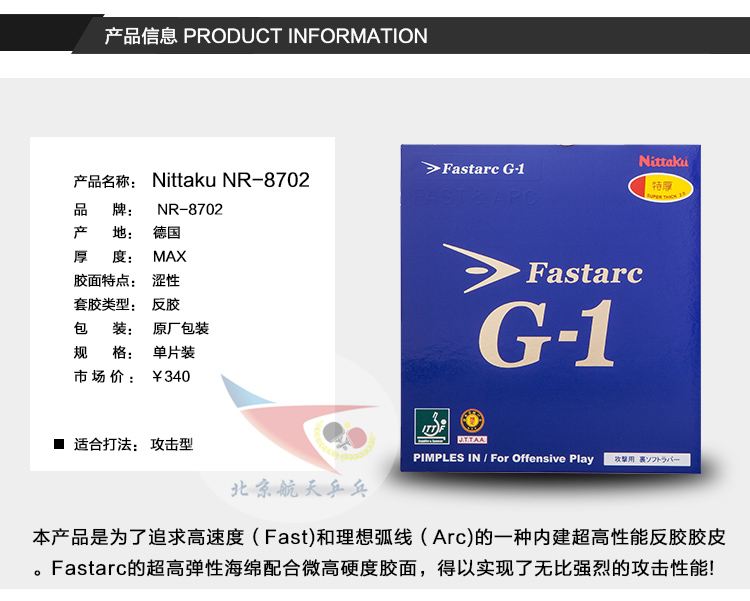Click the description line starting Fastarc的超高弹性海绵

pos(375,568)
